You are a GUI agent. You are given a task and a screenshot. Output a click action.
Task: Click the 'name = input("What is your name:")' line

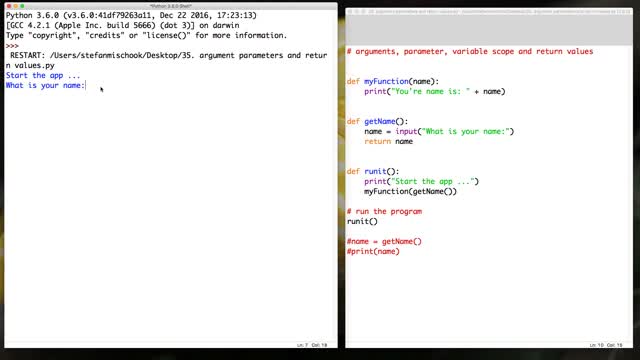point(439,131)
